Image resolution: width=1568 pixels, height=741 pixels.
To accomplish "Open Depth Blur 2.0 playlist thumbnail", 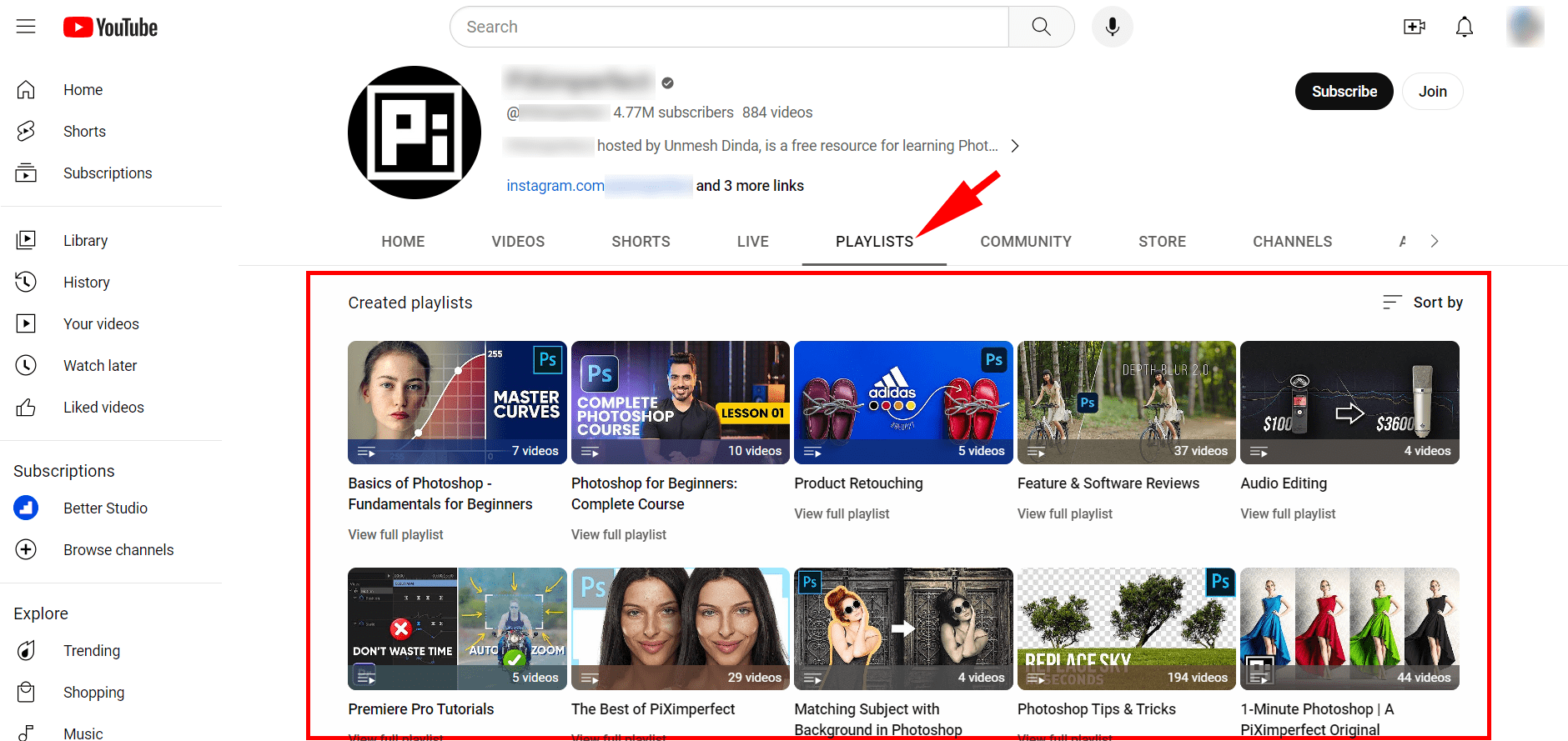I will tap(1126, 402).
